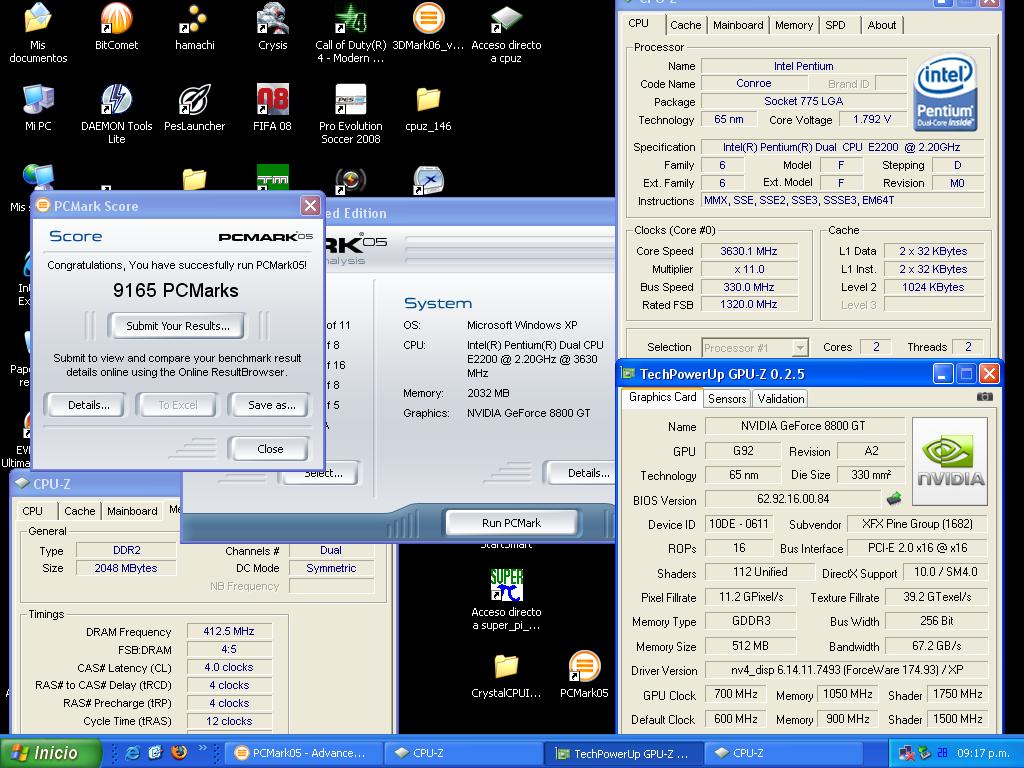1024x768 pixels.
Task: Select Mainboard tab in lower CPU-Z window
Action: 132,511
